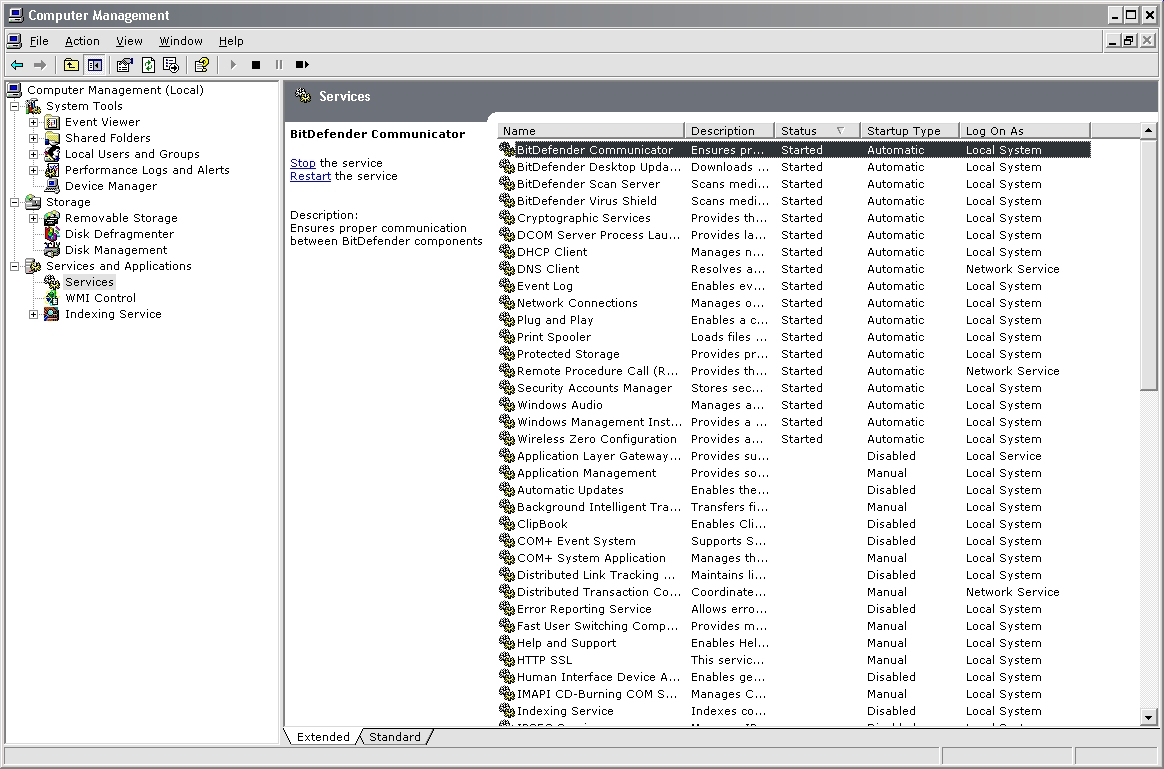Image resolution: width=1164 pixels, height=769 pixels.
Task: Click the Stop the service link
Action: click(302, 163)
